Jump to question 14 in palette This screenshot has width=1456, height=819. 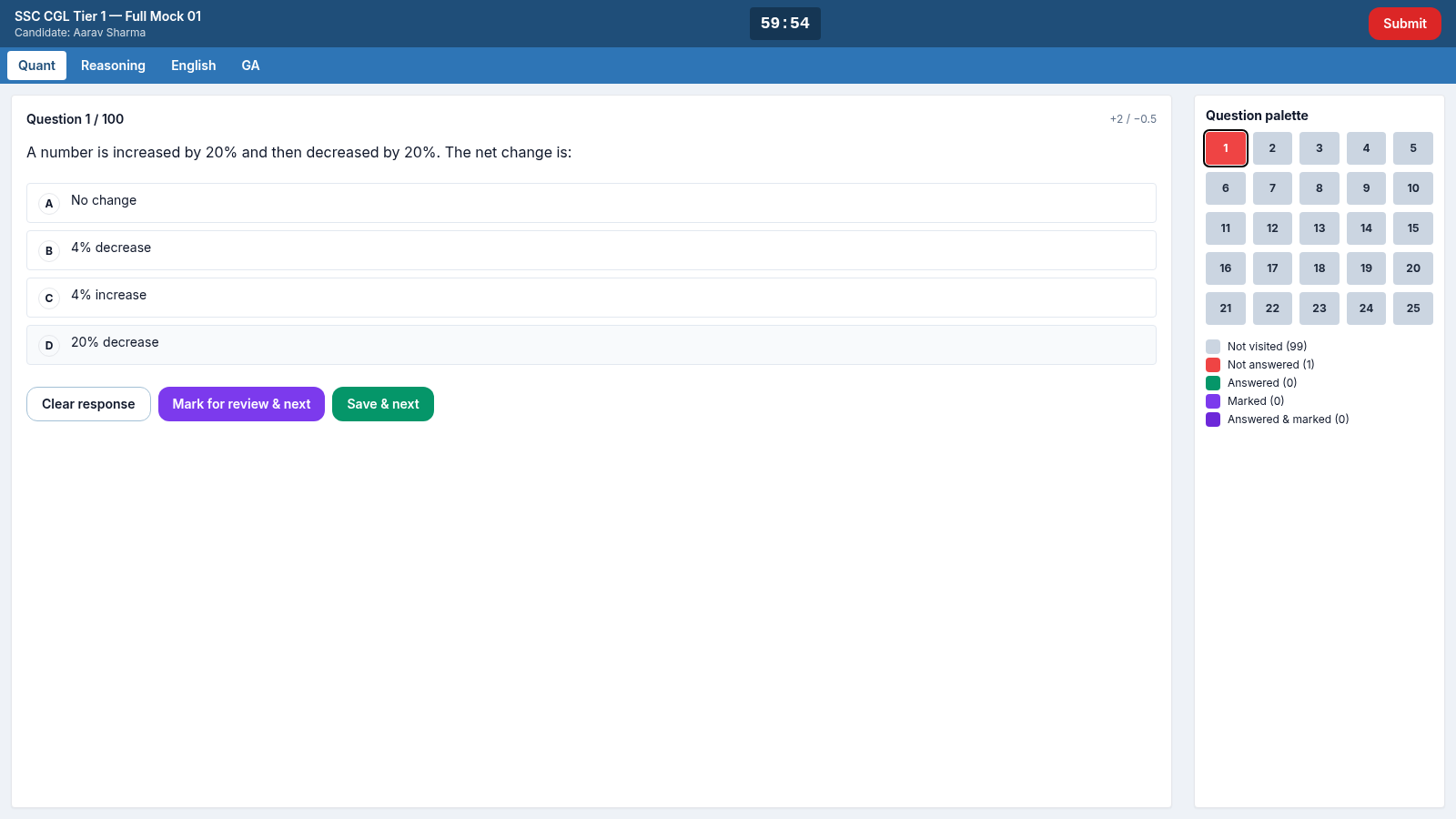[x=1366, y=228]
